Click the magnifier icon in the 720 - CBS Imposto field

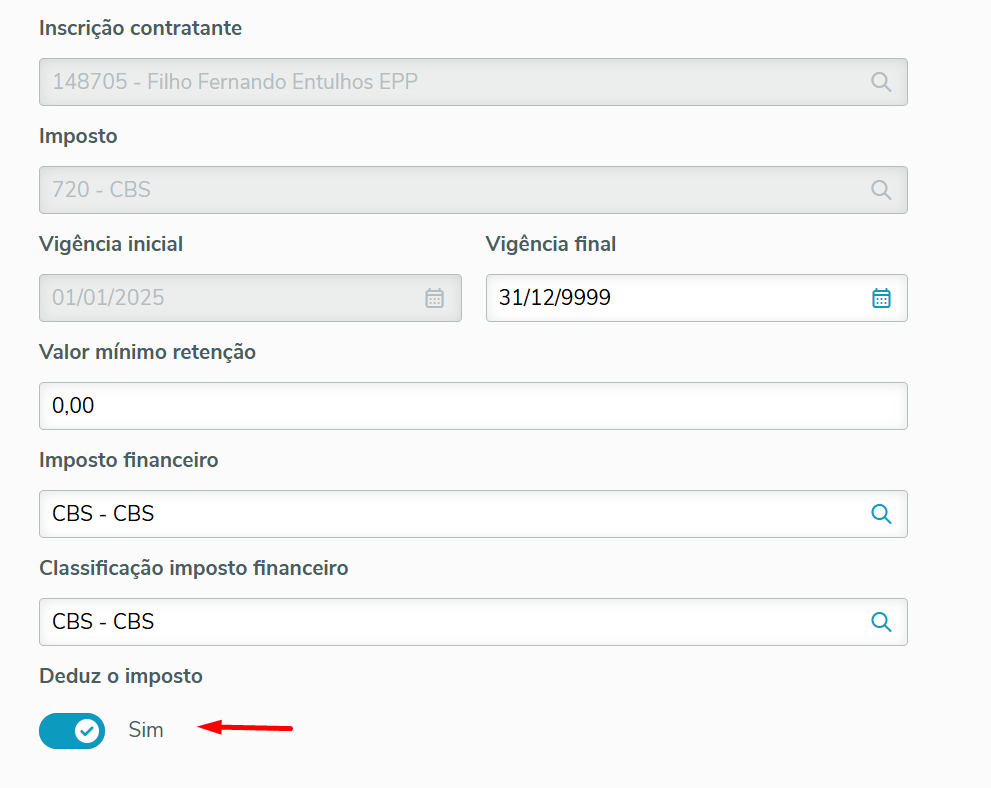[x=881, y=190]
